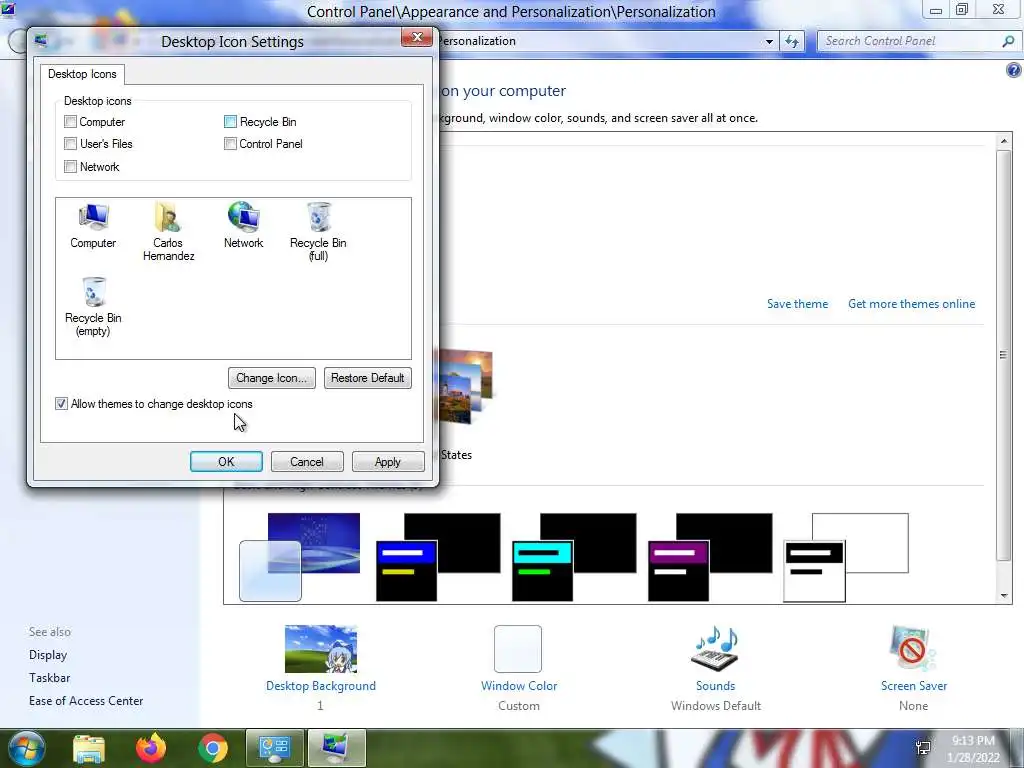Click the themes list scrollbar down arrow
Viewport: 1024px width, 768px height.
coord(1004,596)
